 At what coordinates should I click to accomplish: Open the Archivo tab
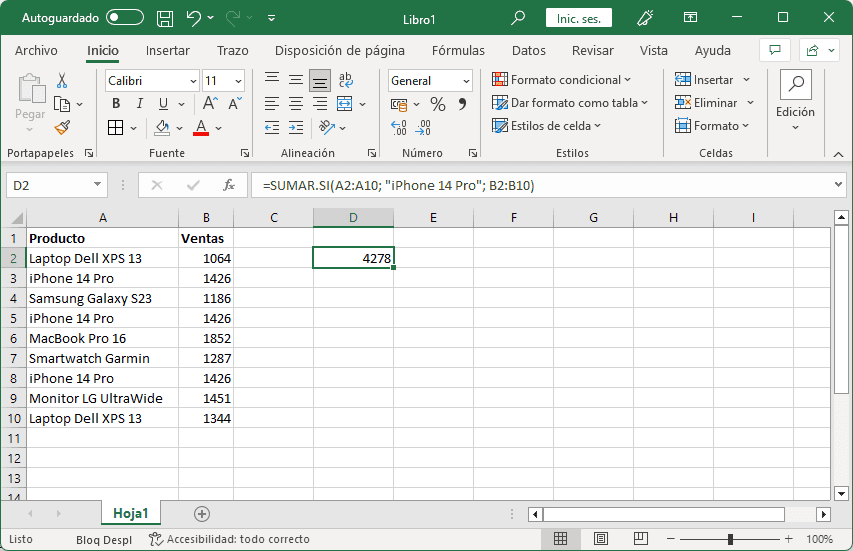point(36,51)
